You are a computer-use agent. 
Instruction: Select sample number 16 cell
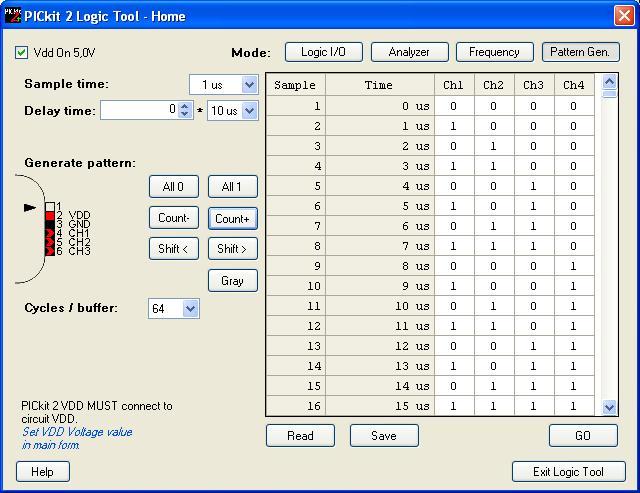pyautogui.click(x=296, y=406)
